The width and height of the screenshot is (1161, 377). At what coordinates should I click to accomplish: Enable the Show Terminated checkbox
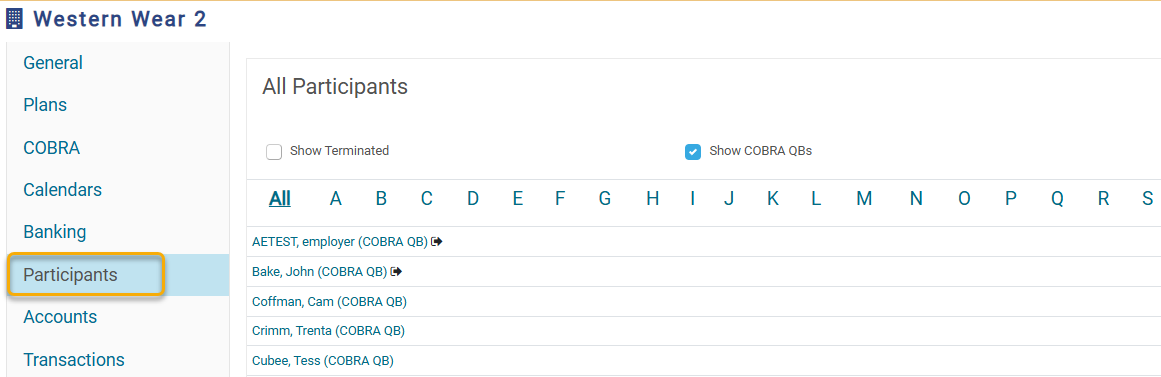tap(274, 152)
